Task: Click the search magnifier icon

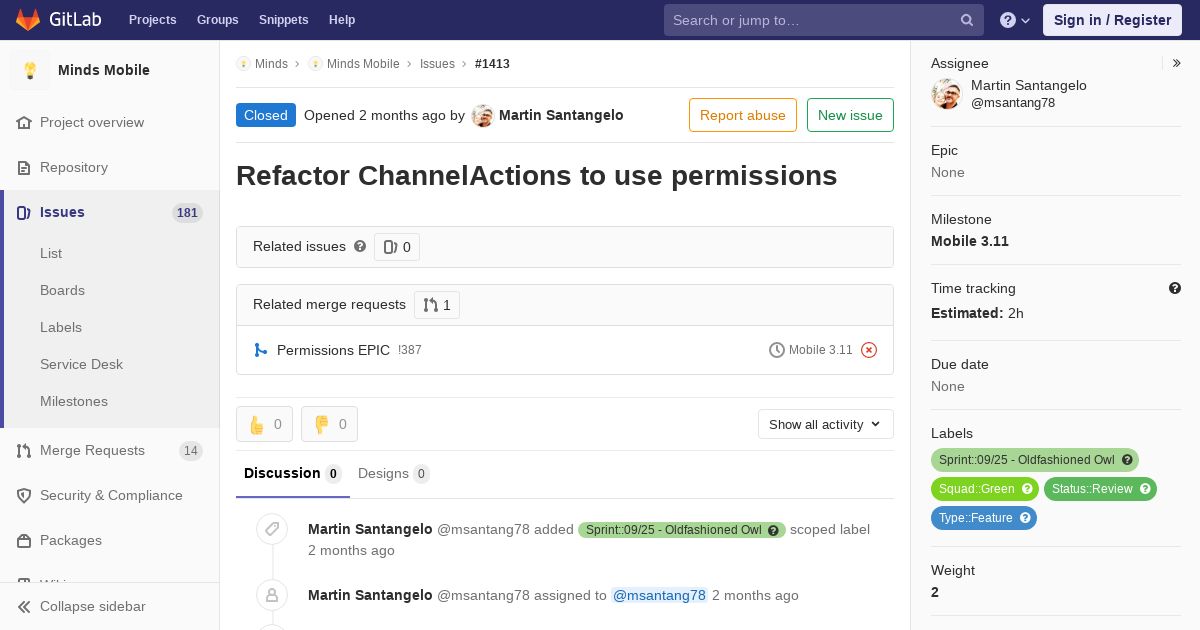Action: coord(967,20)
